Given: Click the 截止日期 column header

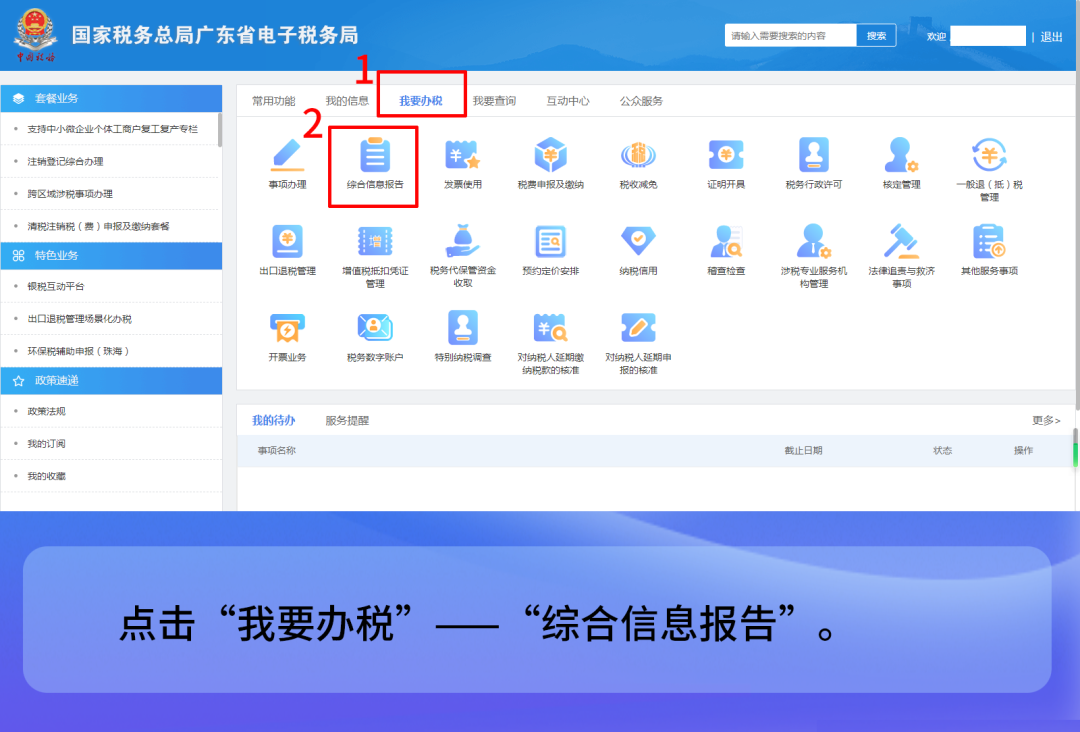Looking at the screenshot, I should (x=803, y=450).
